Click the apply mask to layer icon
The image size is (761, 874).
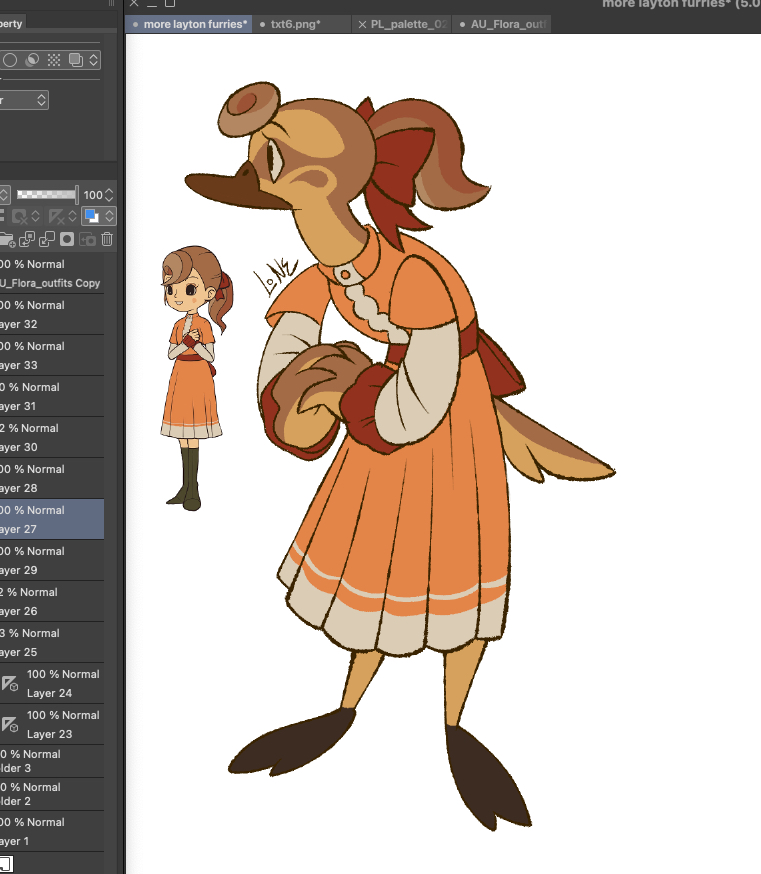tap(87, 239)
